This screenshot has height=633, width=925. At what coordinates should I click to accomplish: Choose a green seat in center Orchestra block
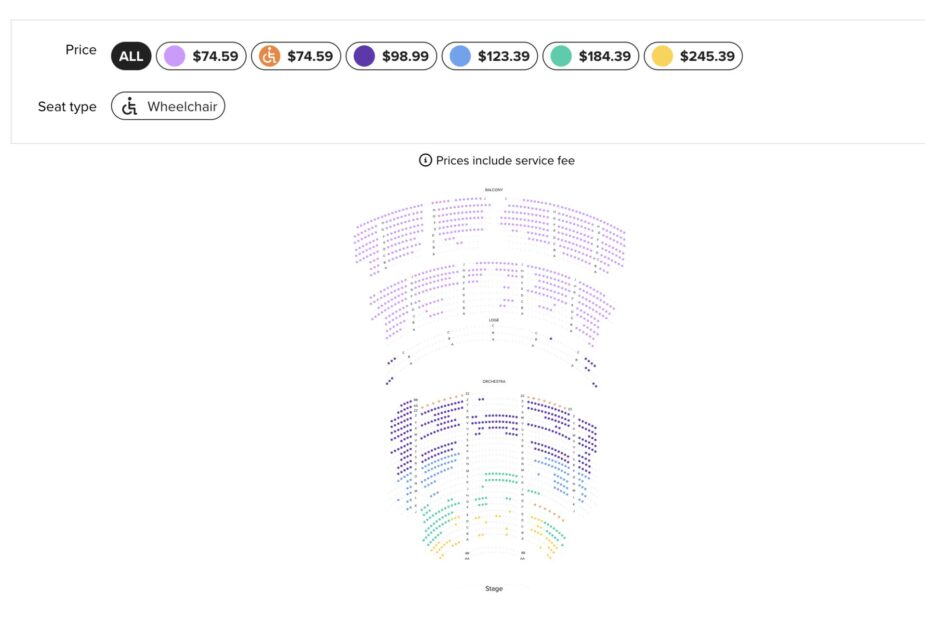click(x=500, y=475)
